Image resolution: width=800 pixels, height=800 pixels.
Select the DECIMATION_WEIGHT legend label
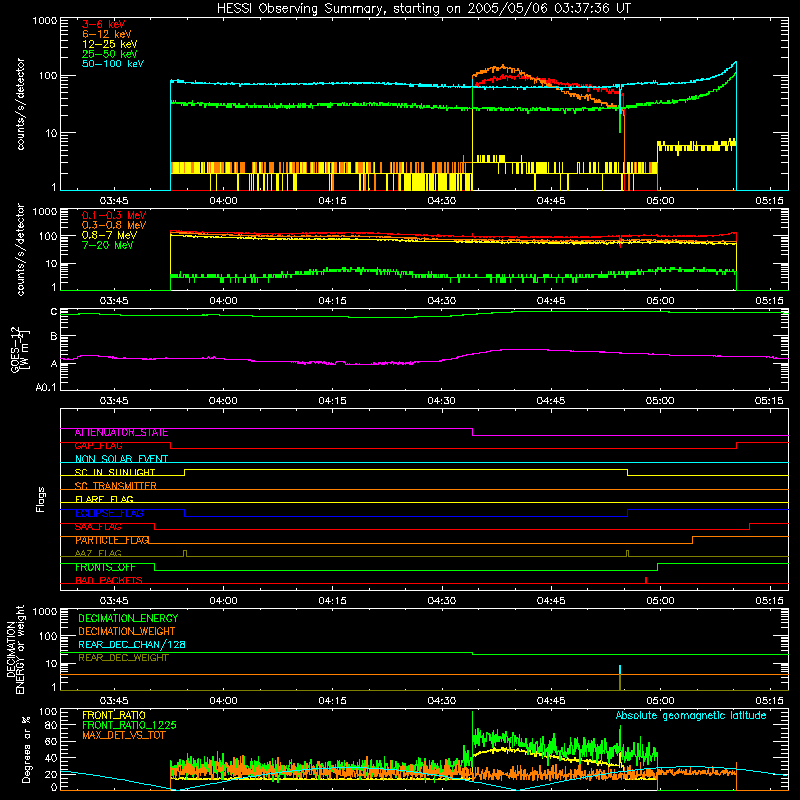coord(127,632)
